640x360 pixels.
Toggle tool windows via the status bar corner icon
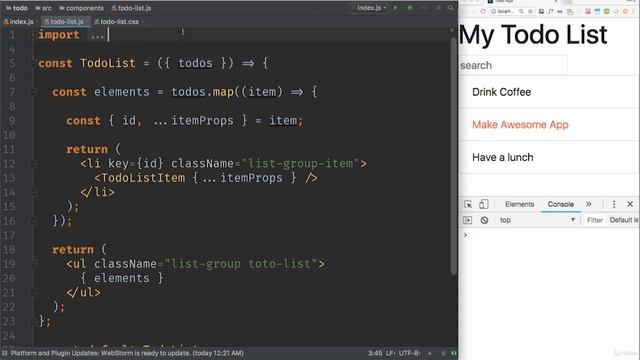pos(4,353)
